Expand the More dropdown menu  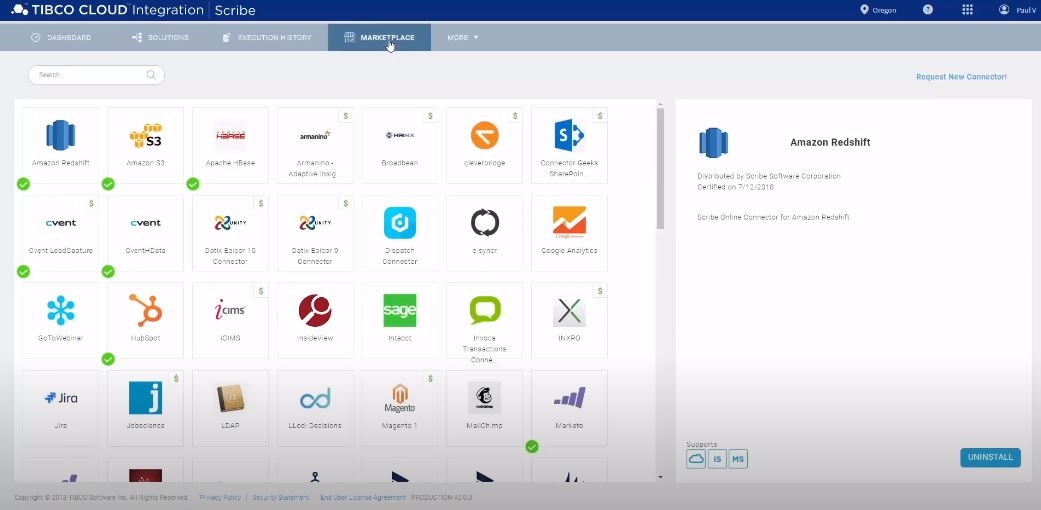click(463, 38)
